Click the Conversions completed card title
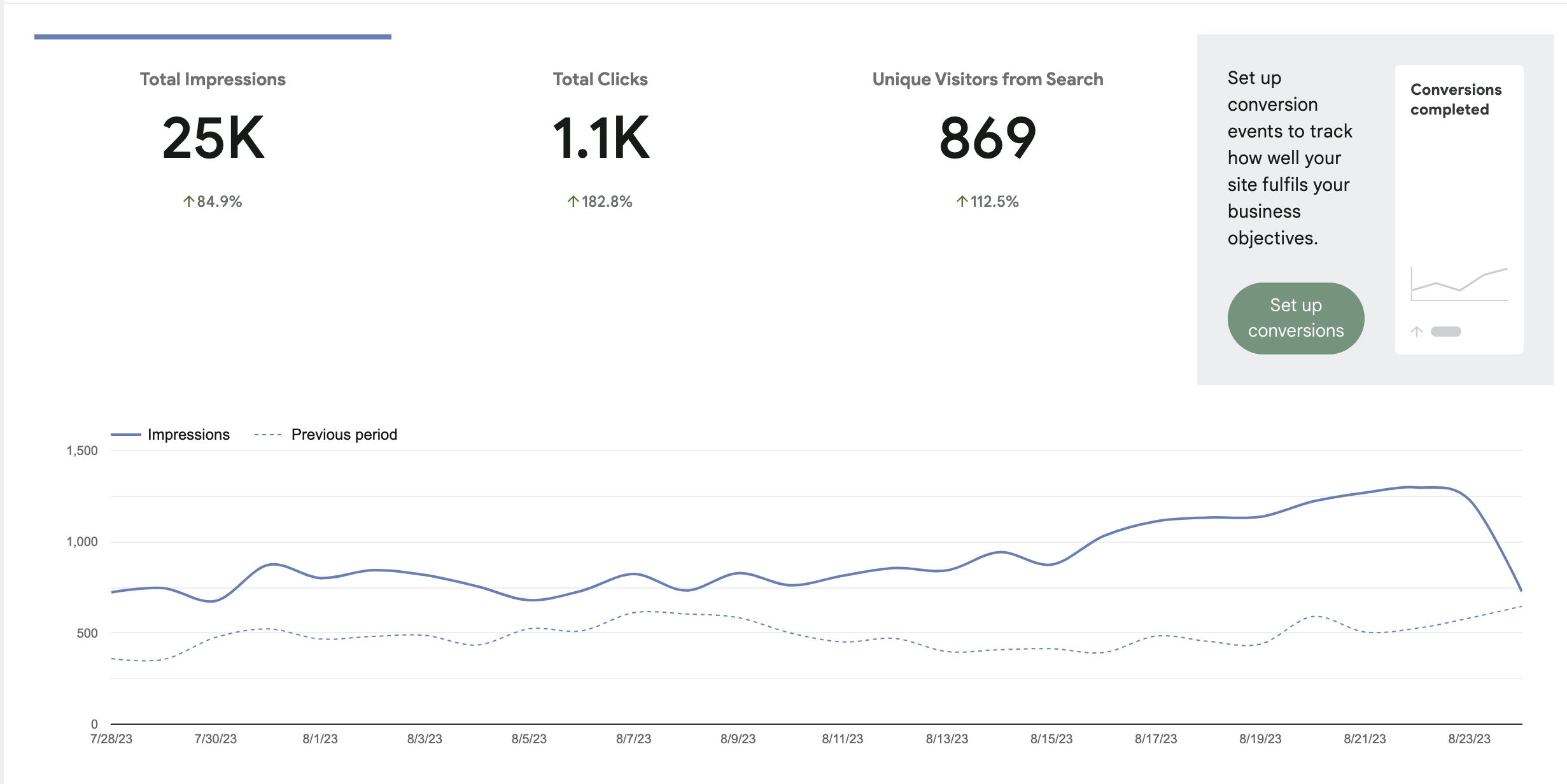The height and width of the screenshot is (784, 1567). tap(1456, 99)
